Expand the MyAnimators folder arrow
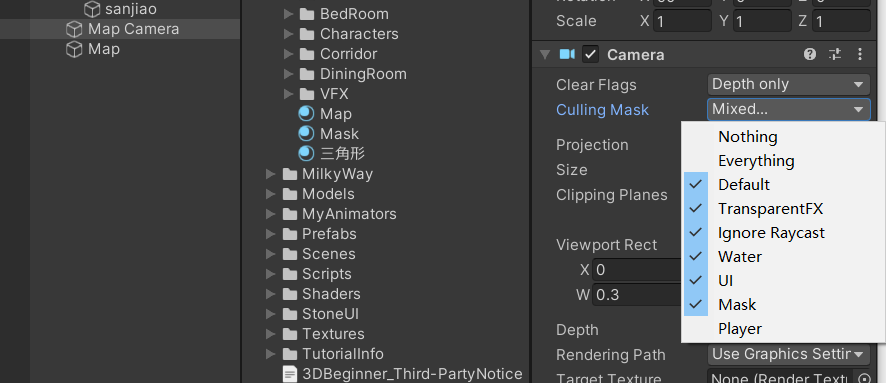Screen dimensions: 886x383 click(271, 214)
